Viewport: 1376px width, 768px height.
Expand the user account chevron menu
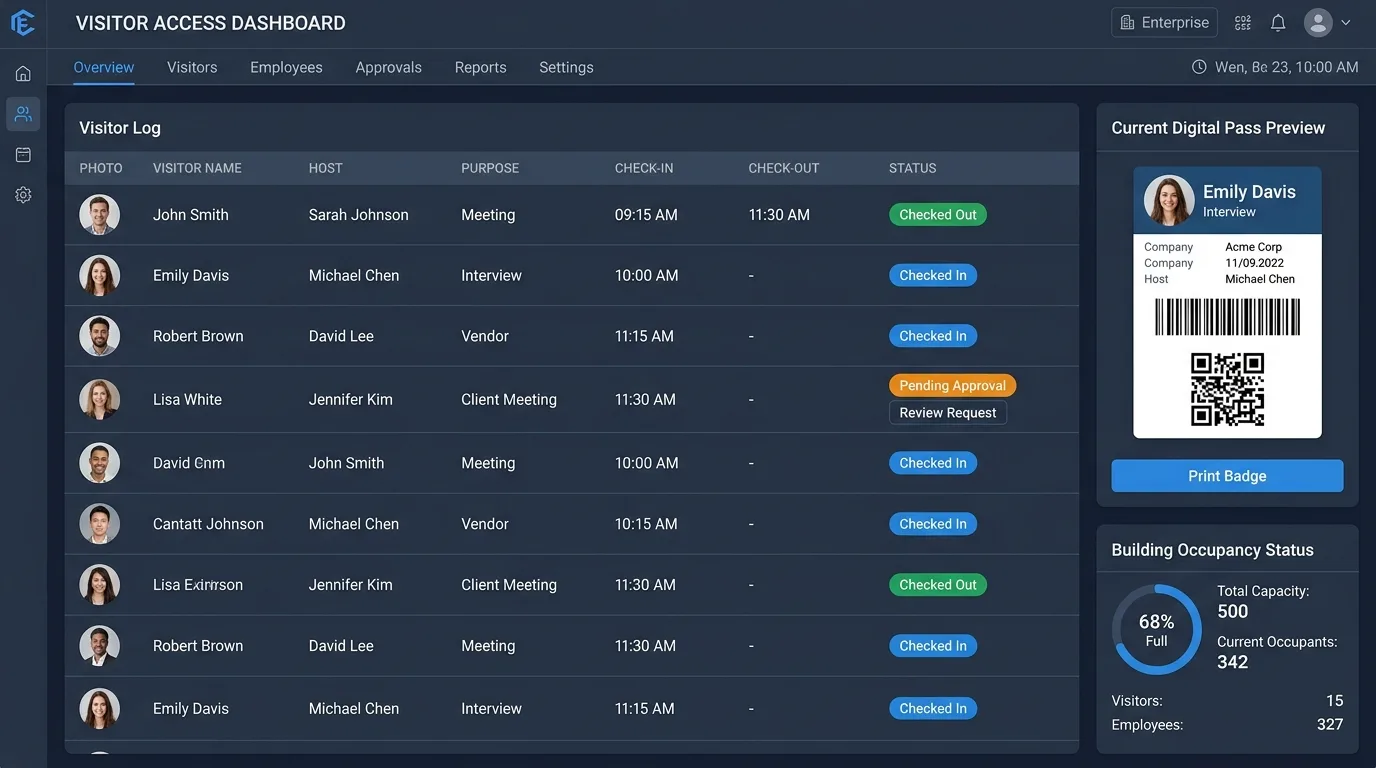(x=1346, y=23)
